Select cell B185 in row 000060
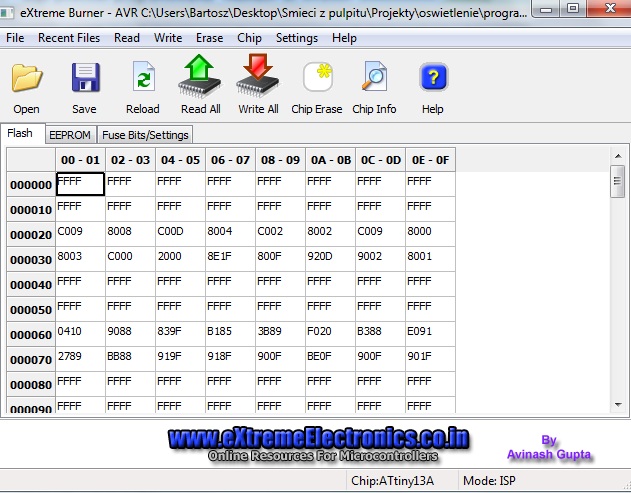 pos(230,334)
